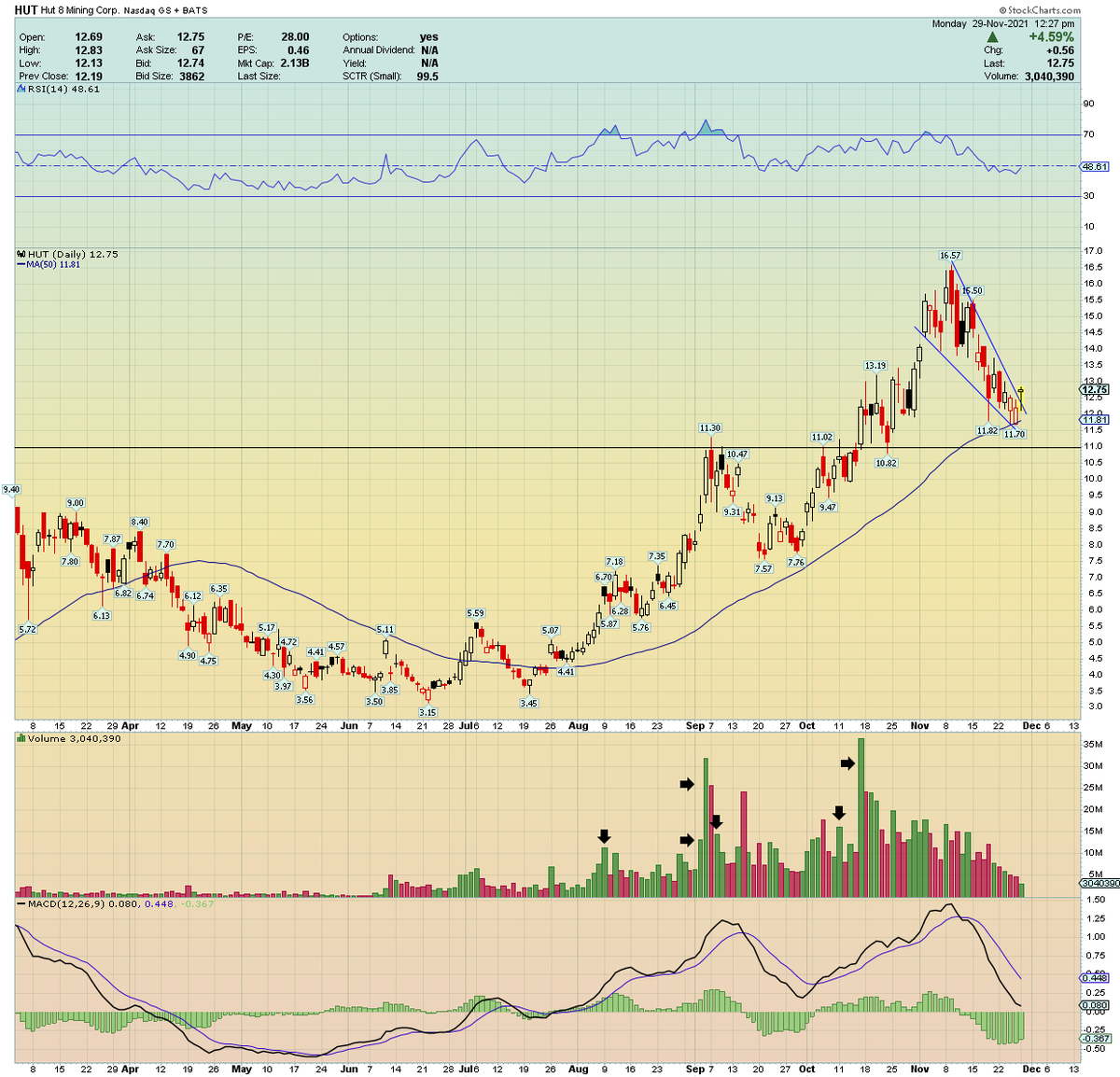Viewport: 1120px width, 1077px height.
Task: Click the 0.080 MACD value tag on right axis
Action: pyautogui.click(x=1095, y=1006)
